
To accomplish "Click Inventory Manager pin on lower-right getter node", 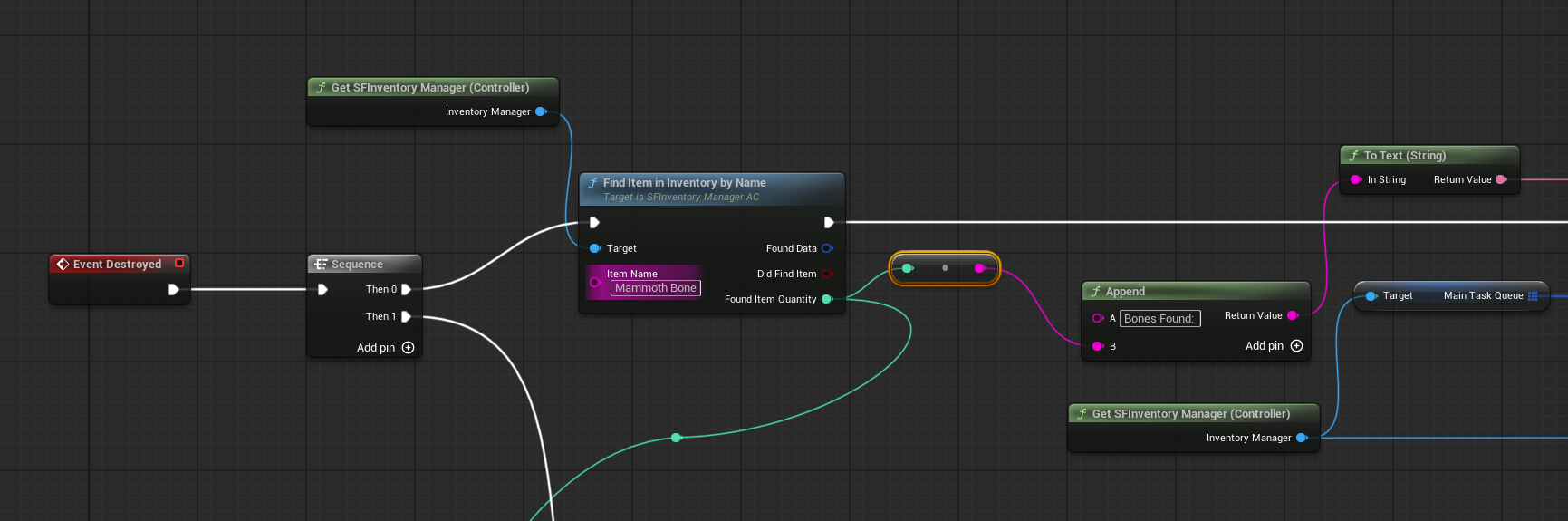I will tap(1302, 438).
